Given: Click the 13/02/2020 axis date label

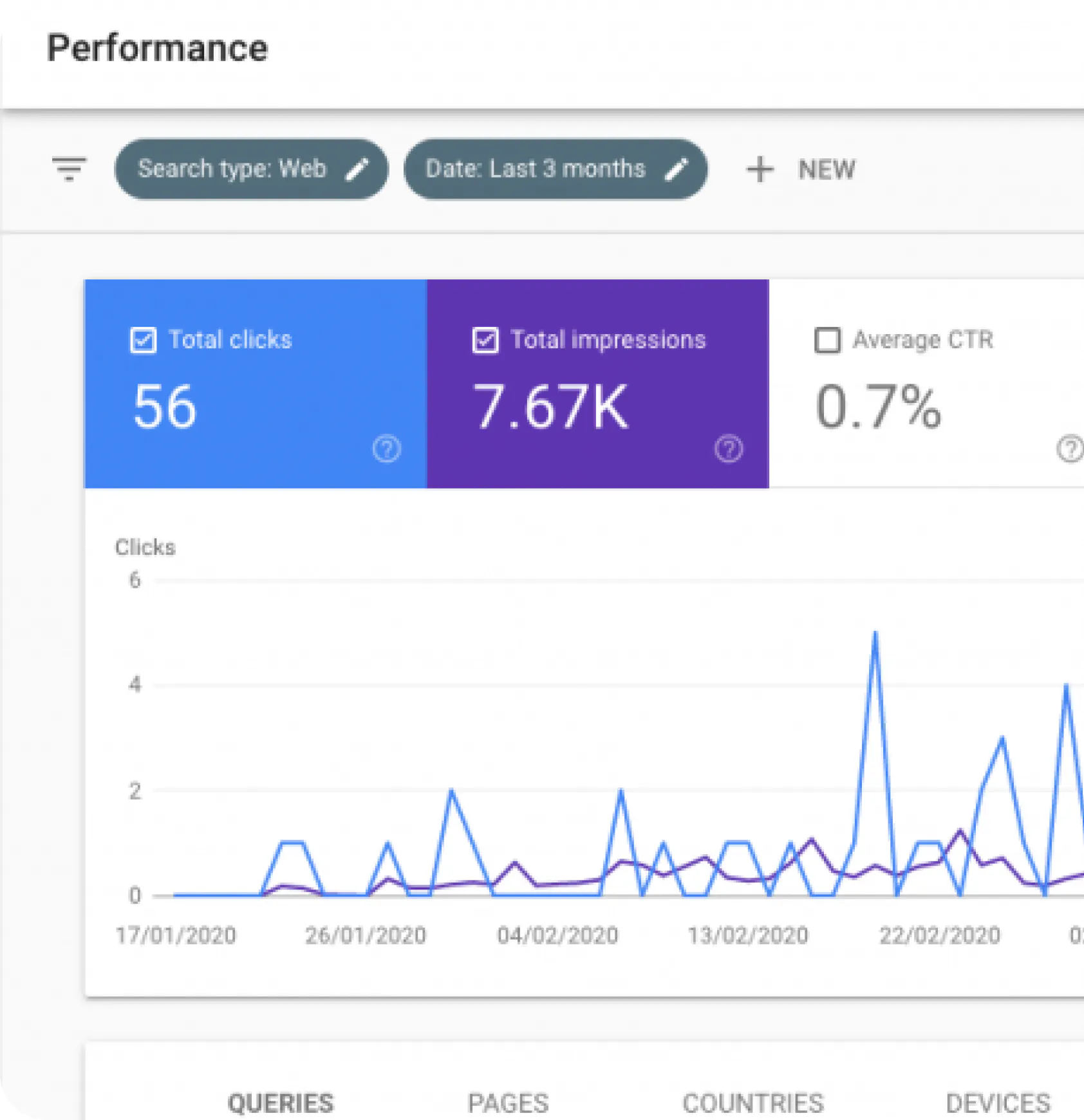Looking at the screenshot, I should coord(748,935).
